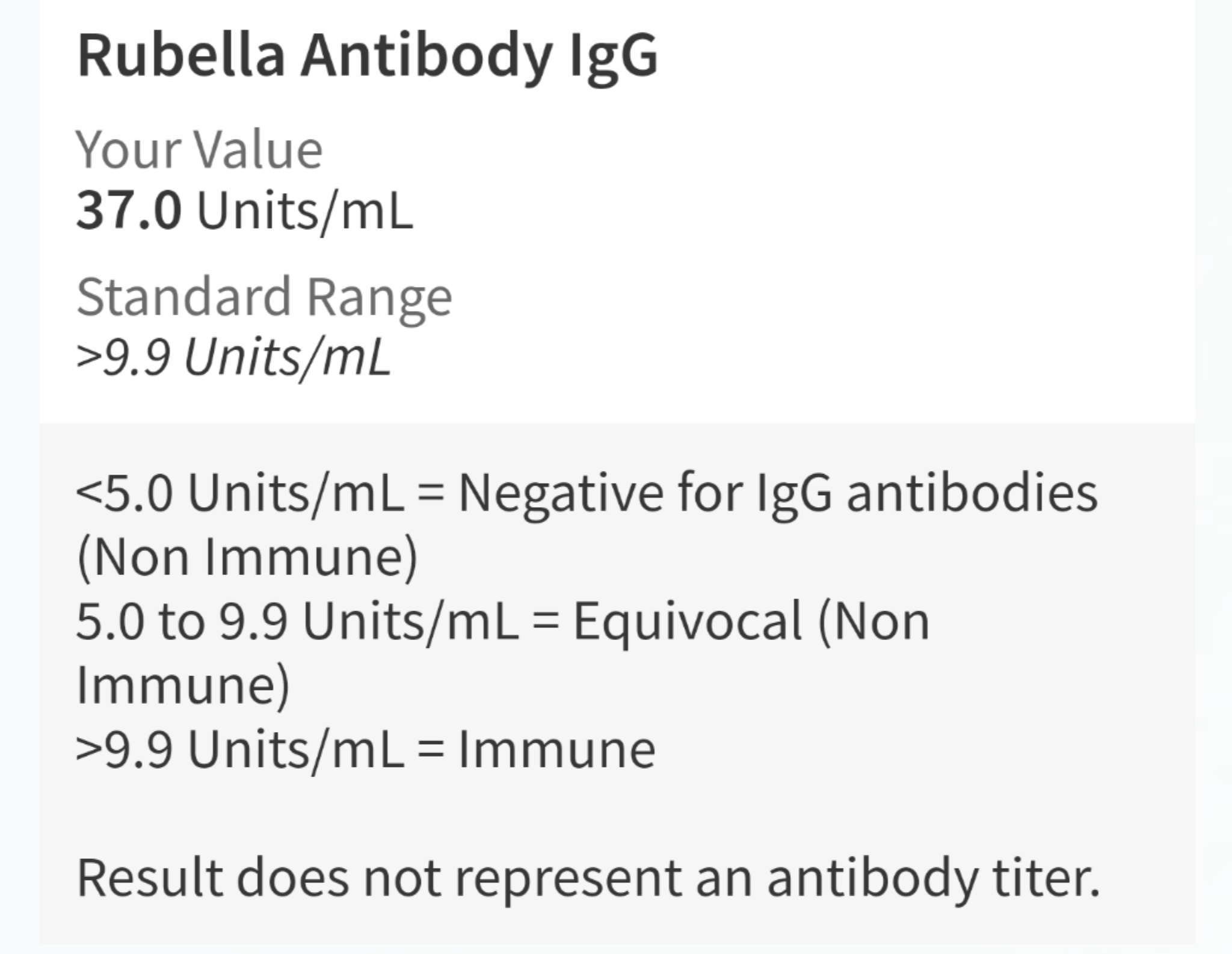
Task: Click the lone Immune) wrapped line
Action: [183, 686]
